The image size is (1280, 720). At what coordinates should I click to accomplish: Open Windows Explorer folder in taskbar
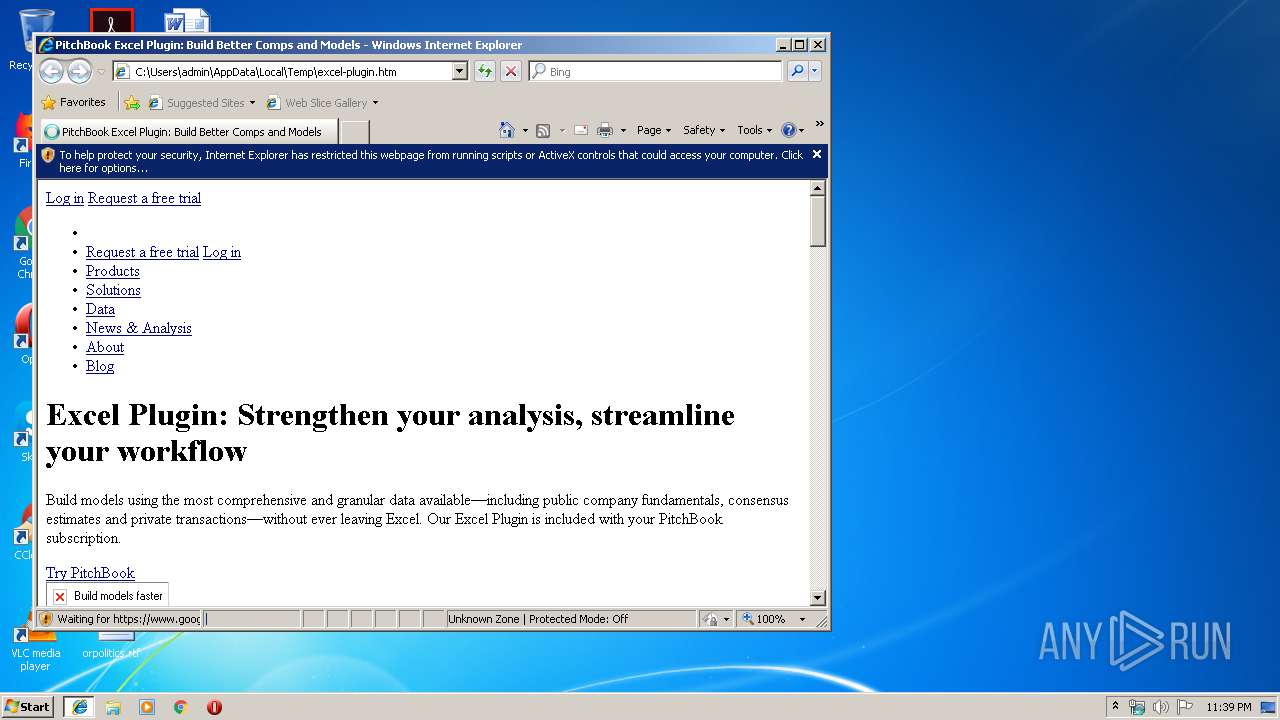(113, 707)
